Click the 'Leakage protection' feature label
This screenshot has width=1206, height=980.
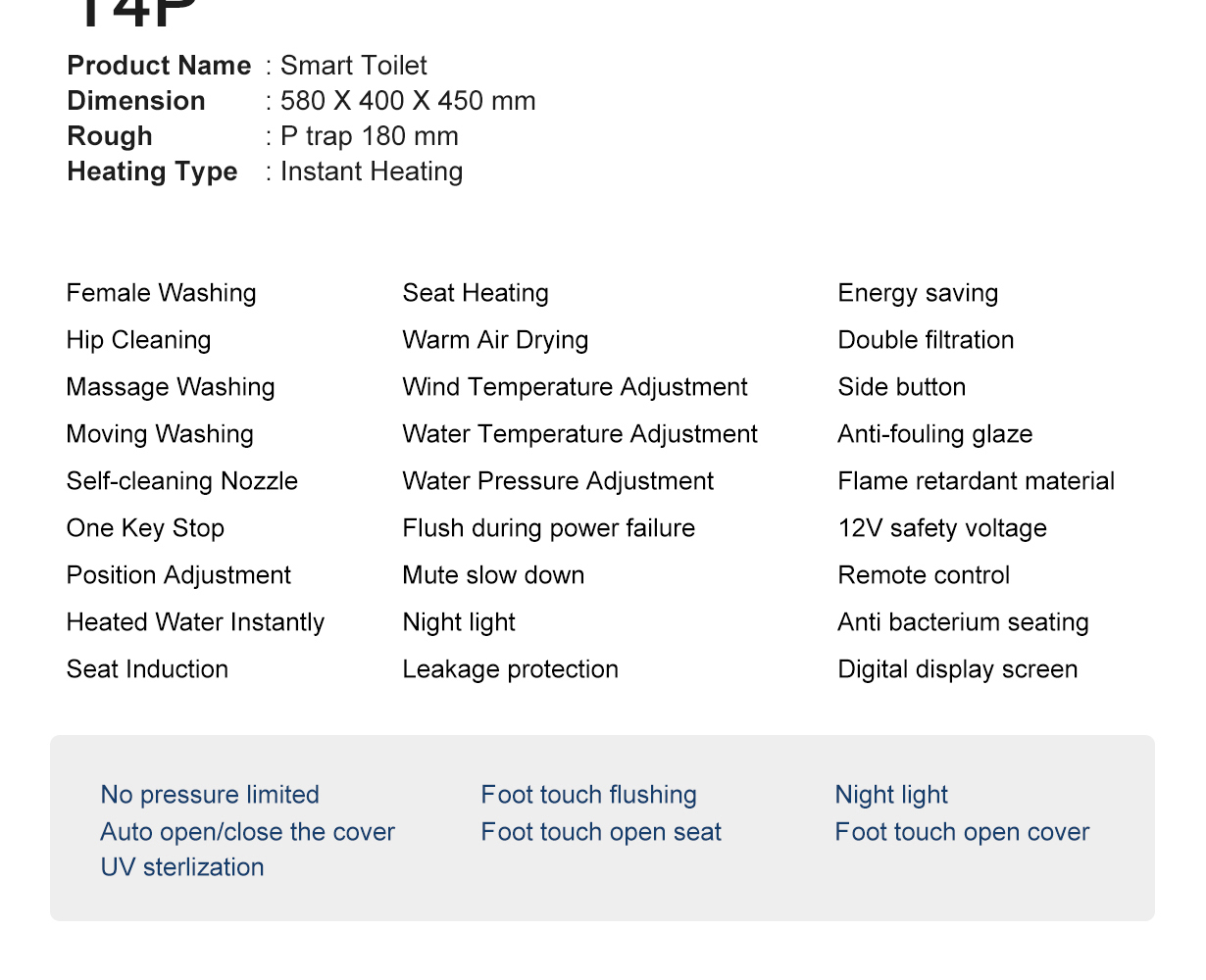pos(510,669)
